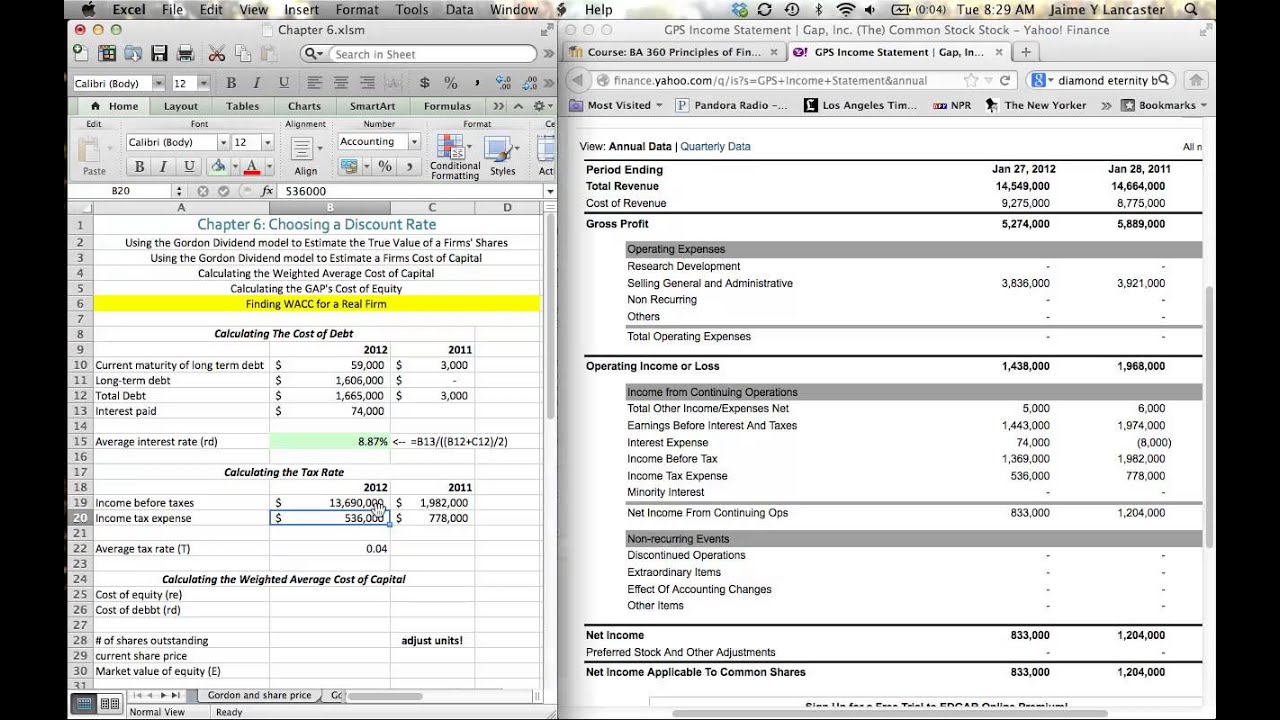Switch to Normal View icon at bottom
The height and width of the screenshot is (720, 1280).
pos(85,704)
